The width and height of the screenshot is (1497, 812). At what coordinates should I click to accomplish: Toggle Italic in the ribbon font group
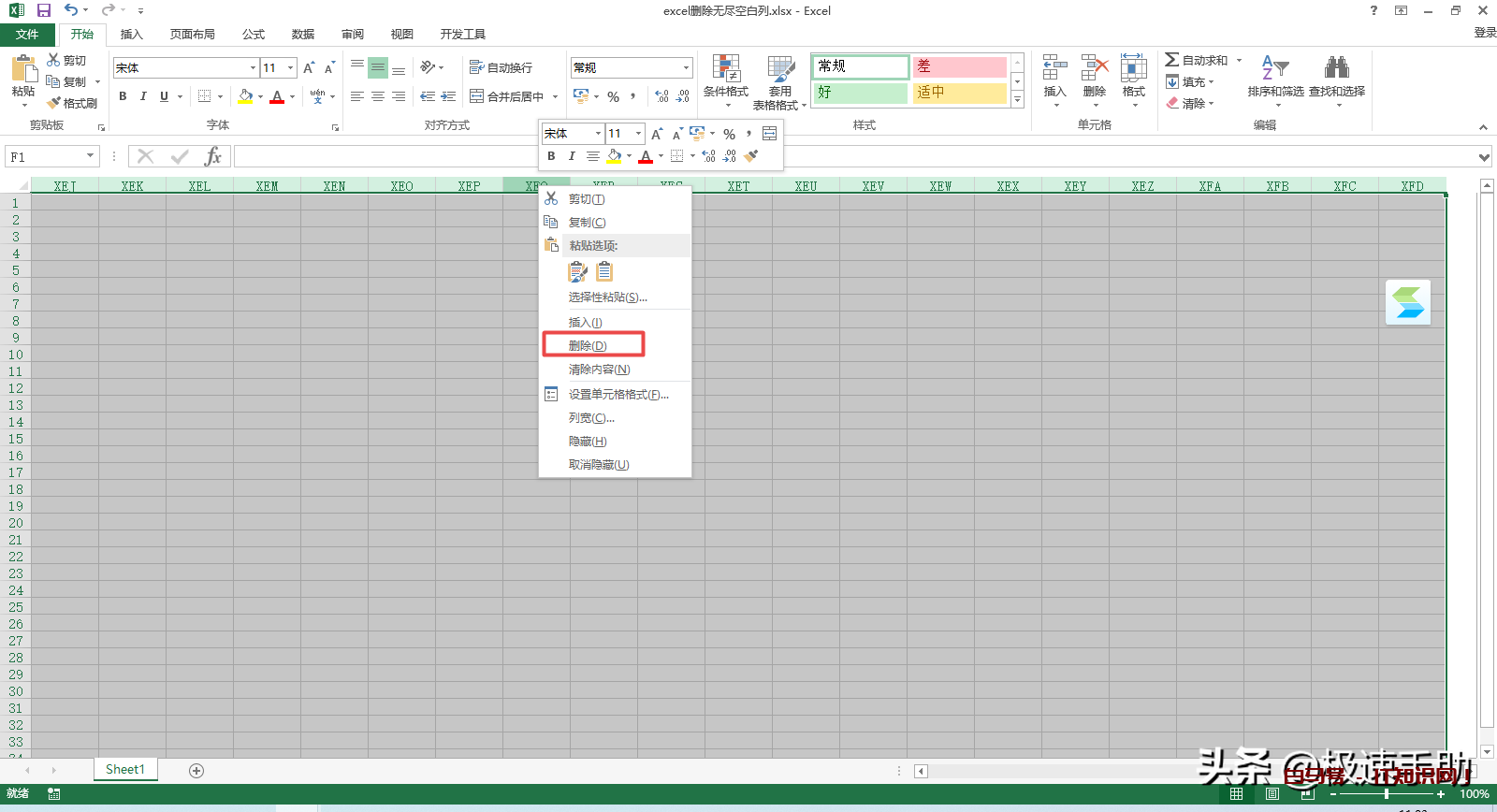point(143,96)
